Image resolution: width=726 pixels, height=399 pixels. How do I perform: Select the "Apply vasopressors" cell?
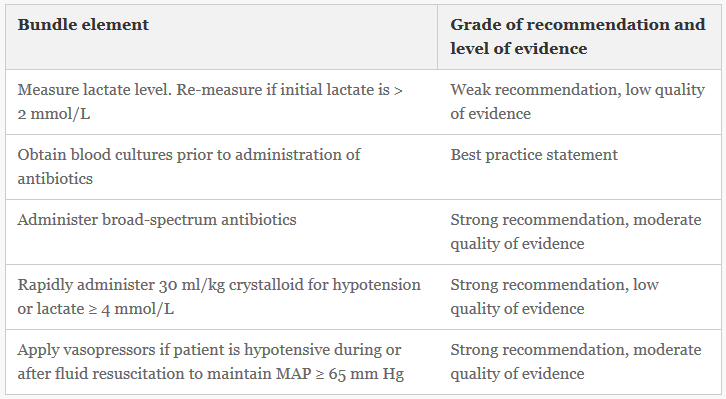point(221,362)
